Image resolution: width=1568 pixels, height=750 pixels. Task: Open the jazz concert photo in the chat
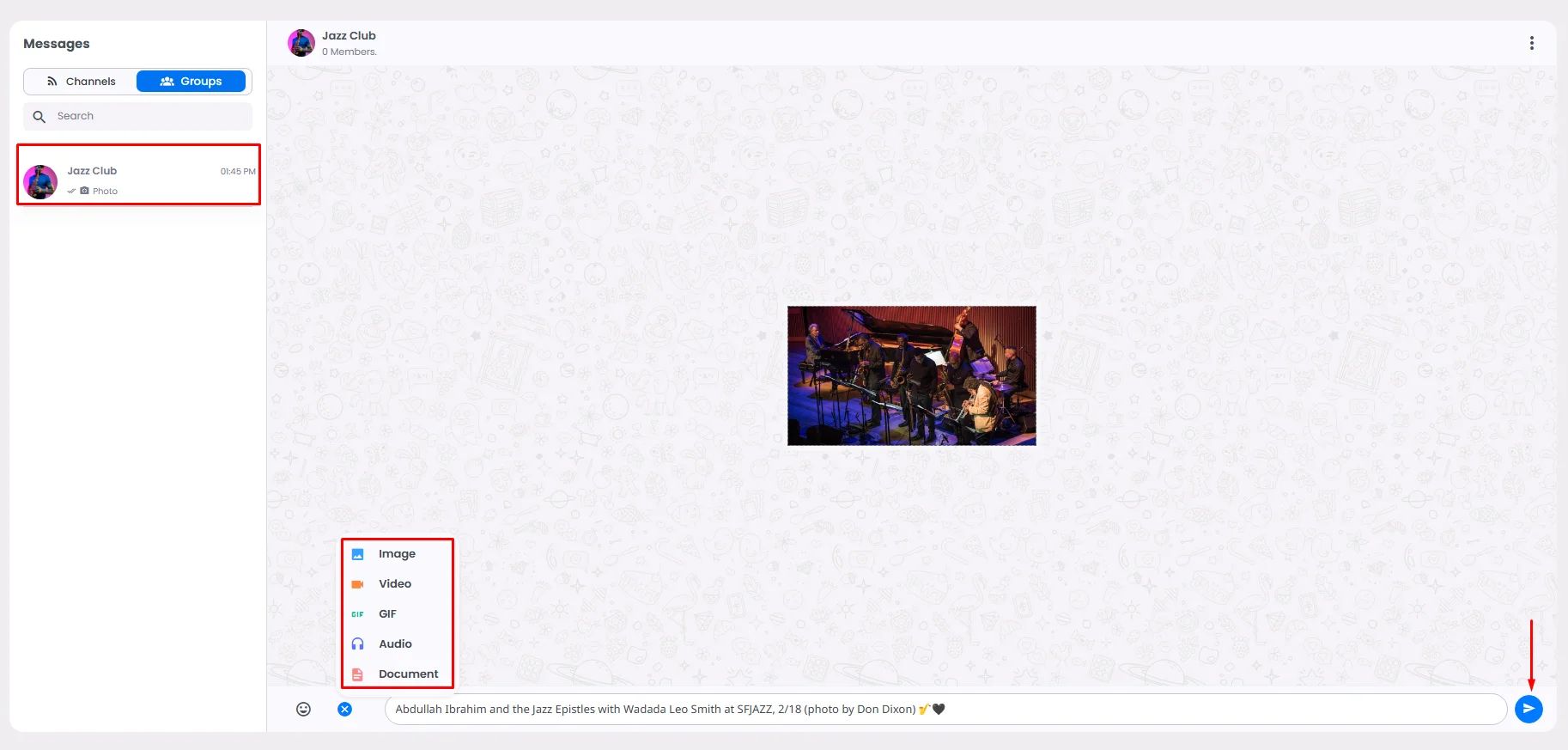(912, 375)
